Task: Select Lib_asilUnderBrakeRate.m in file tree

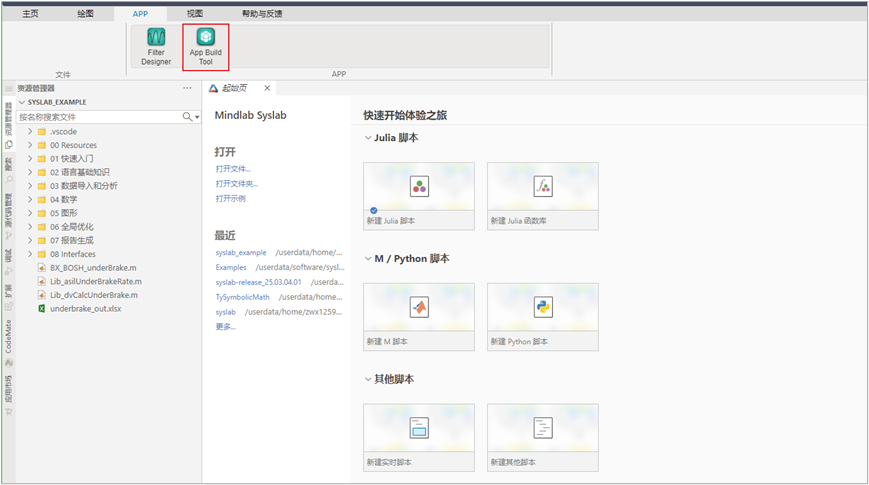Action: 95,282
